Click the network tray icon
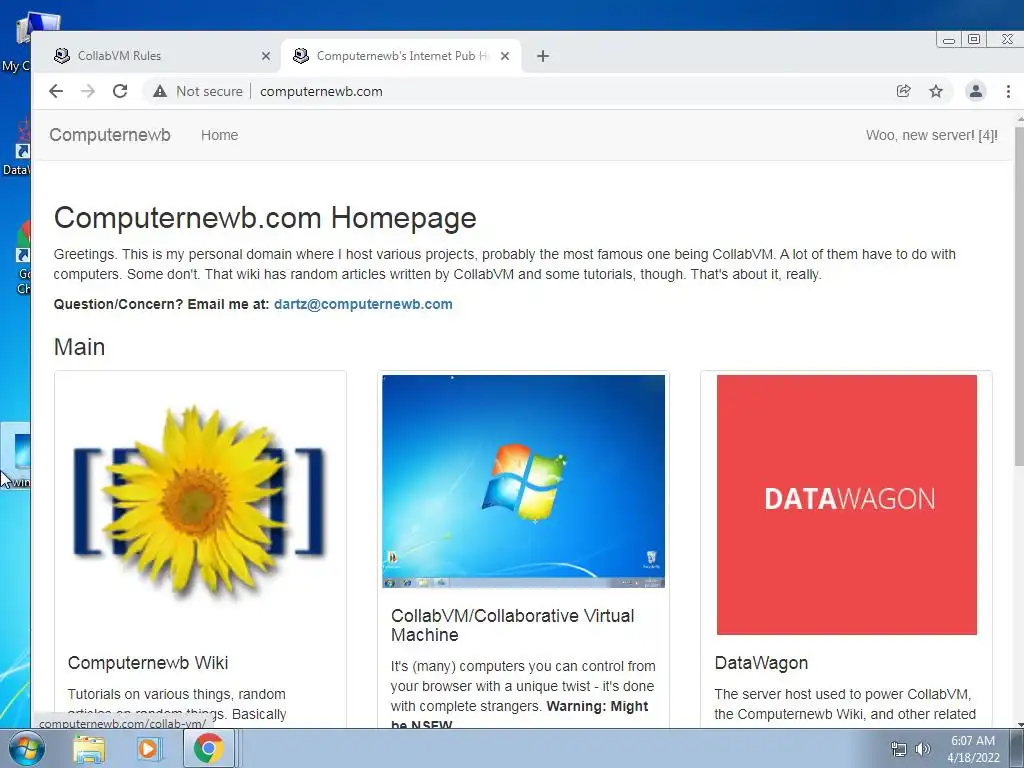 click(x=899, y=749)
